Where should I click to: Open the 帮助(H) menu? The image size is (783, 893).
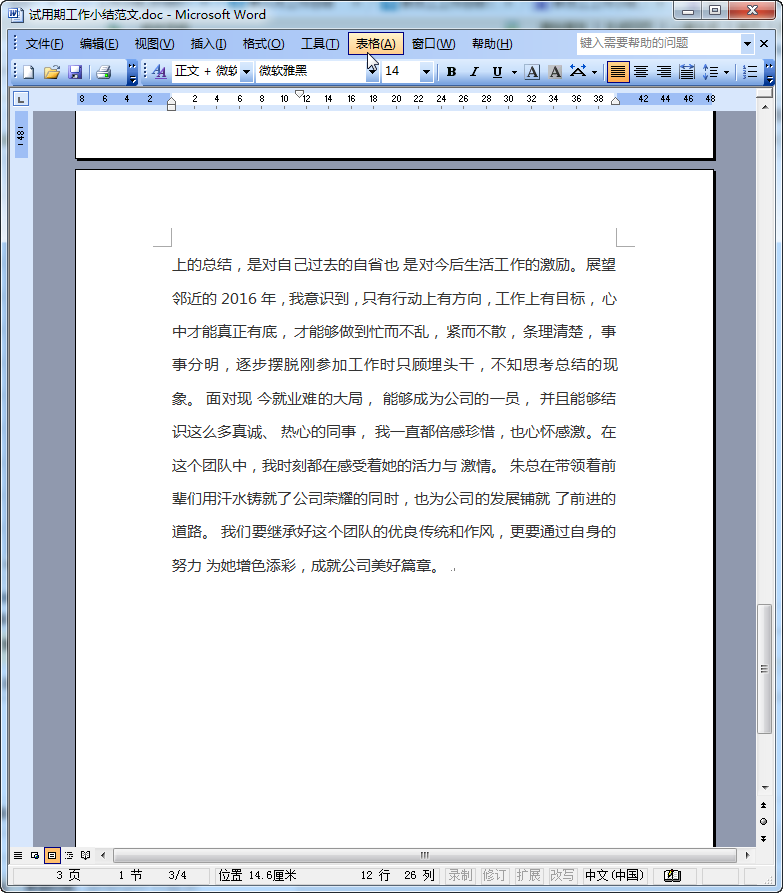(492, 44)
